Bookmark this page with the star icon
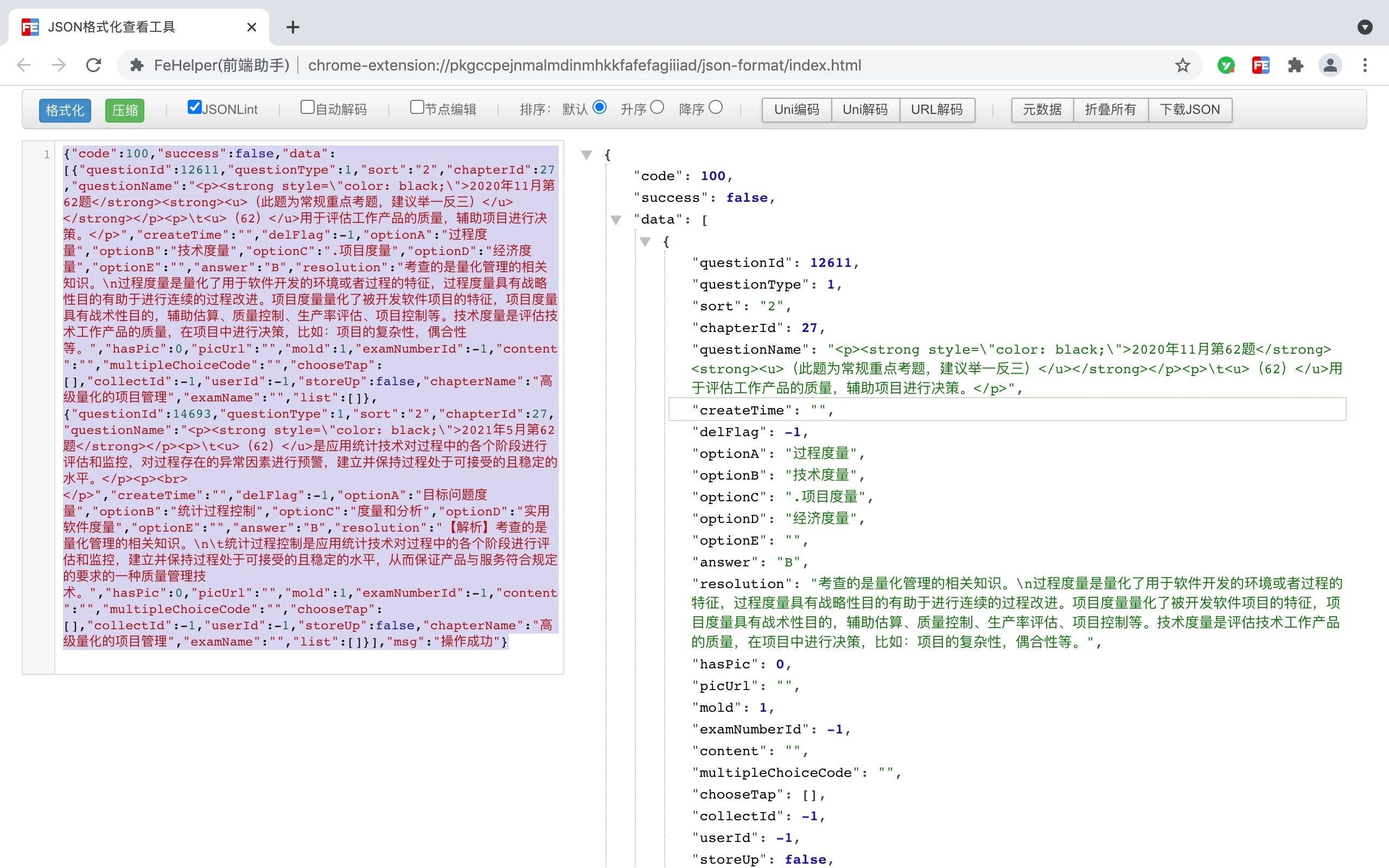 1182,66
